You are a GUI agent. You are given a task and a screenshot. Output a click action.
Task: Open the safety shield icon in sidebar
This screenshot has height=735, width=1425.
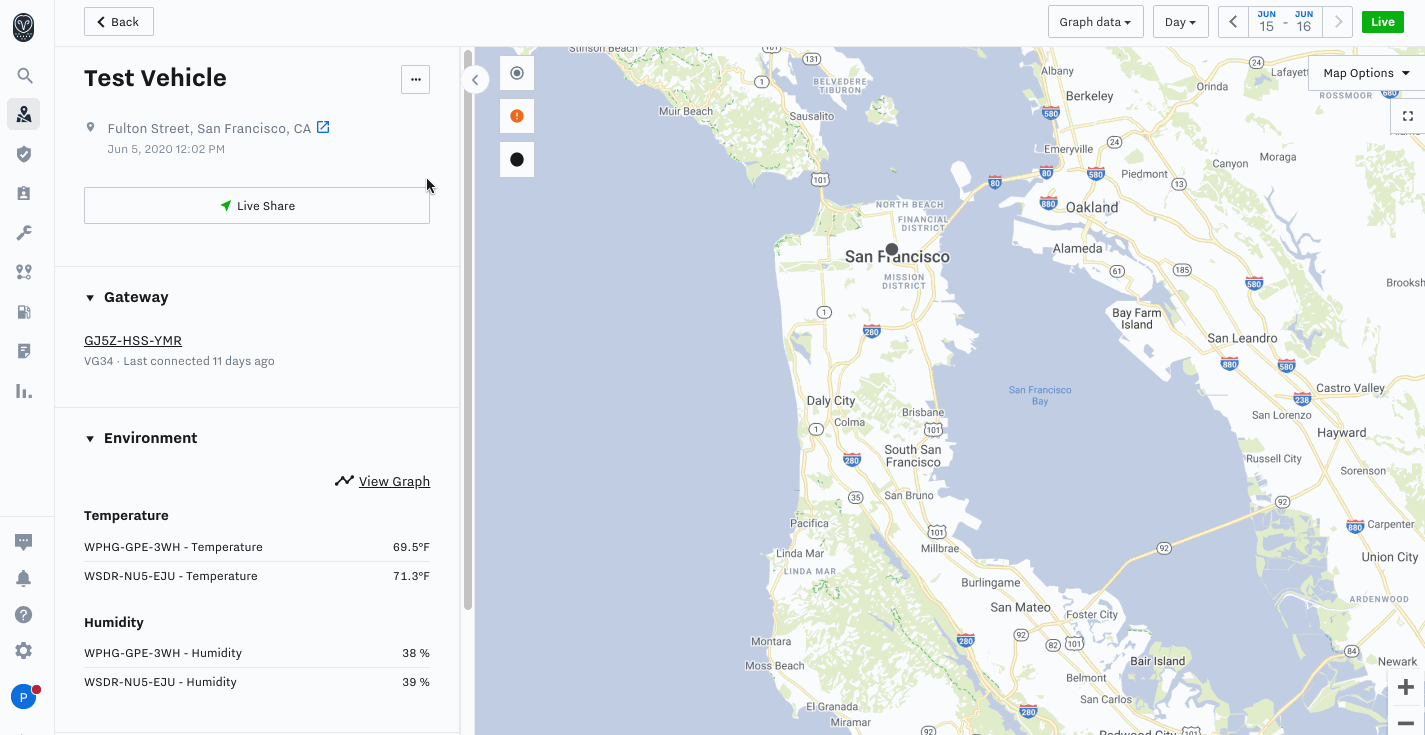[x=24, y=154]
